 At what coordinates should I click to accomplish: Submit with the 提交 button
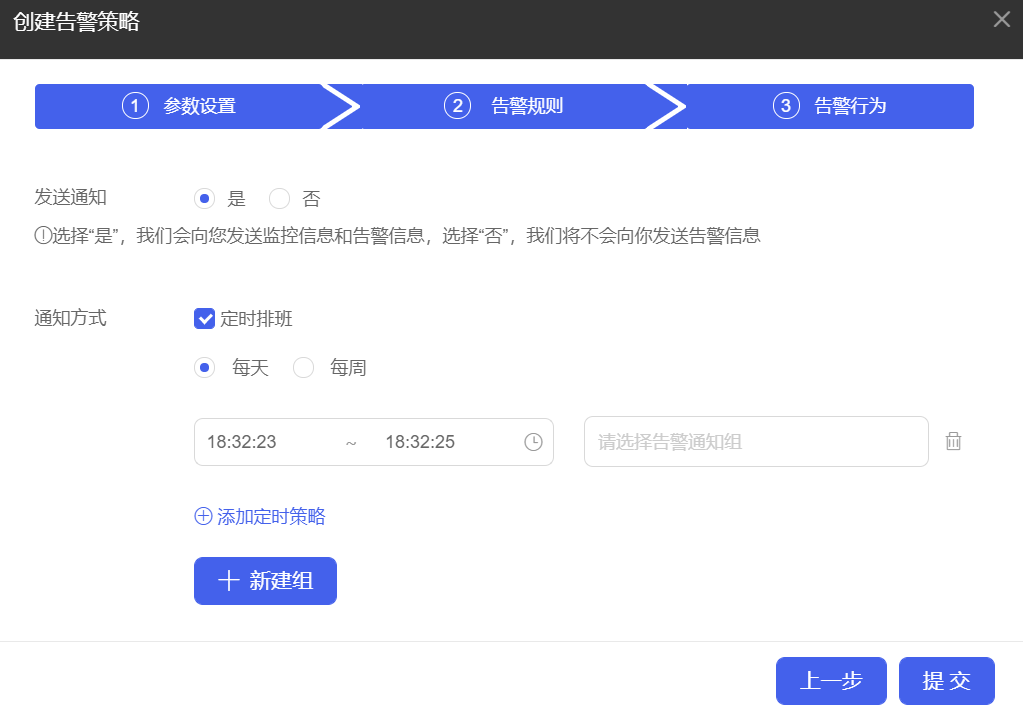[947, 680]
